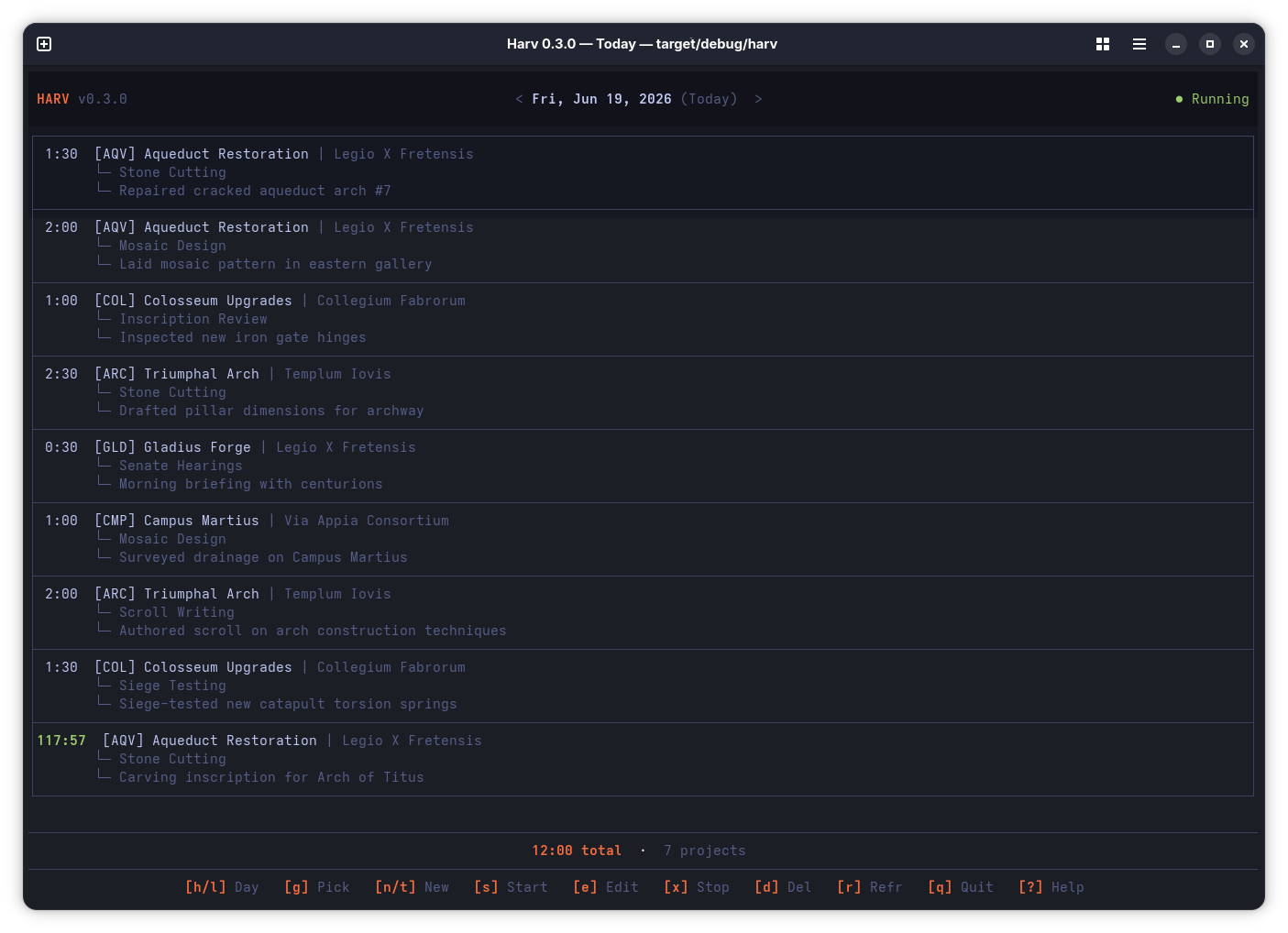Click the [q] Quit shortcut
Image resolution: width=1288 pixels, height=933 pixels.
961,887
